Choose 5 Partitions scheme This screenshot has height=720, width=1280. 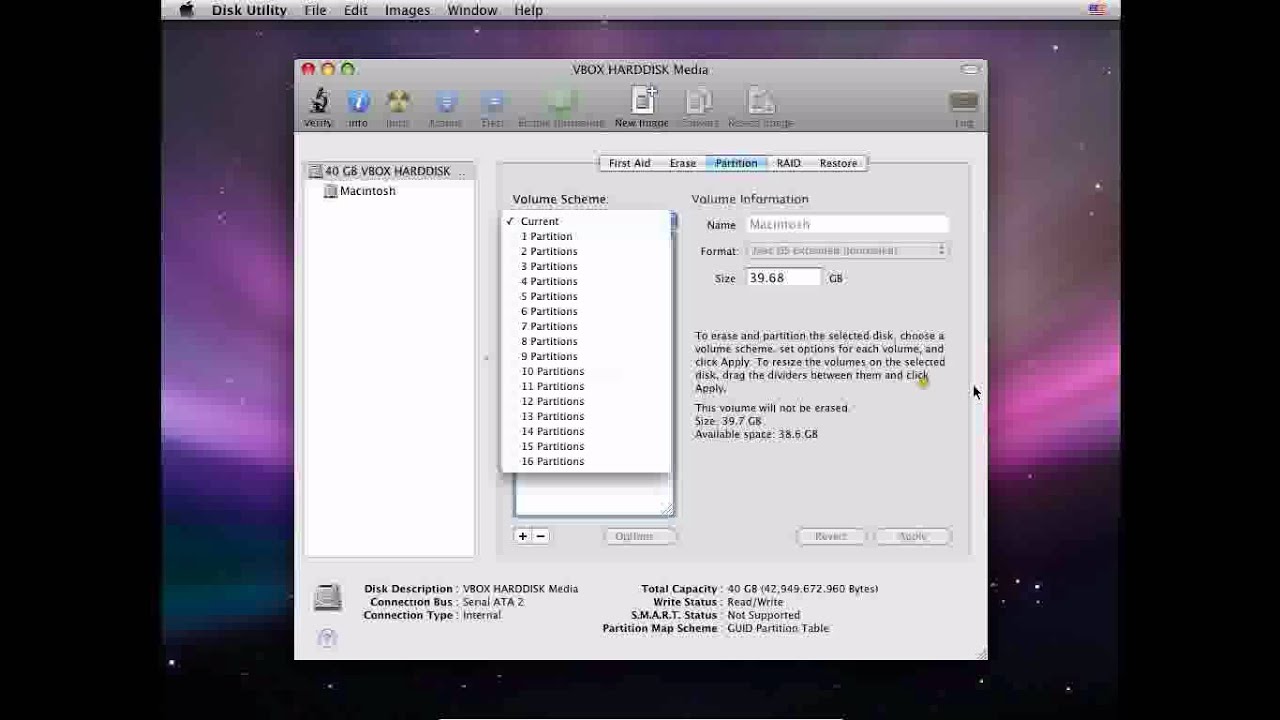click(586, 296)
